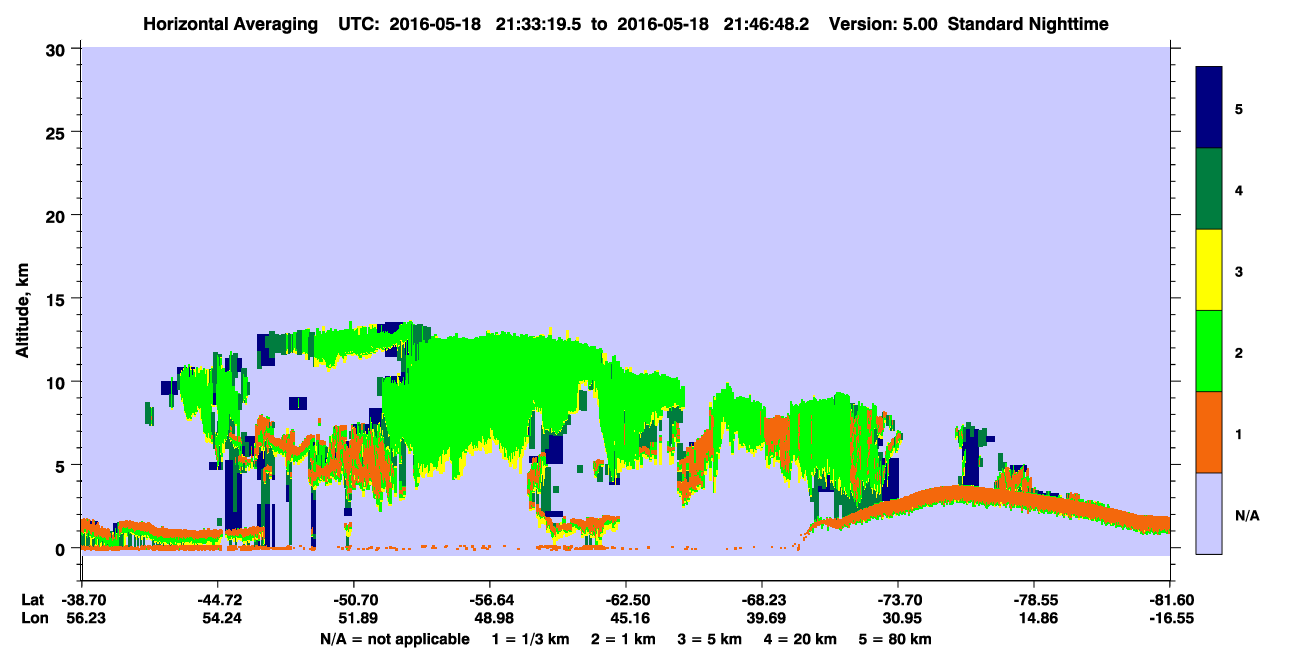The width and height of the screenshot is (1300, 667).
Task: Click the y-axis tick label 20
Action: 57,215
